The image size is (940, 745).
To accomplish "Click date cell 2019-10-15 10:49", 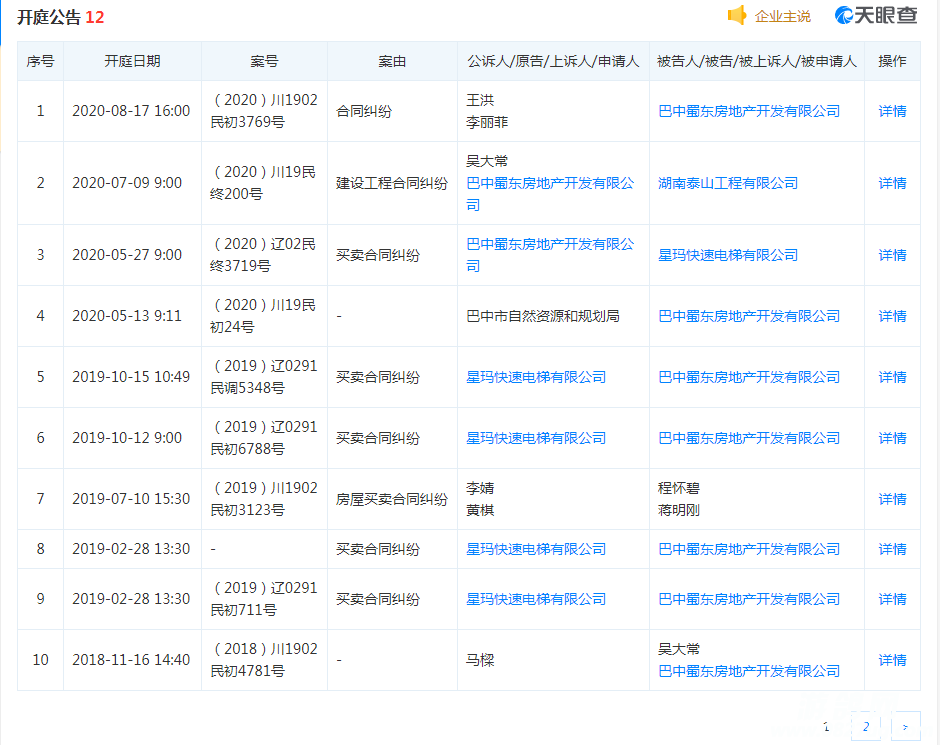I will pos(131,377).
